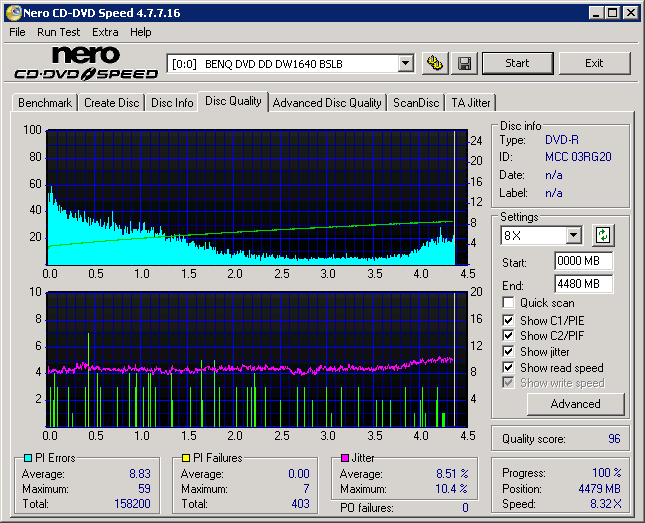
Task: Minimize the Nero window
Action: 596,13
